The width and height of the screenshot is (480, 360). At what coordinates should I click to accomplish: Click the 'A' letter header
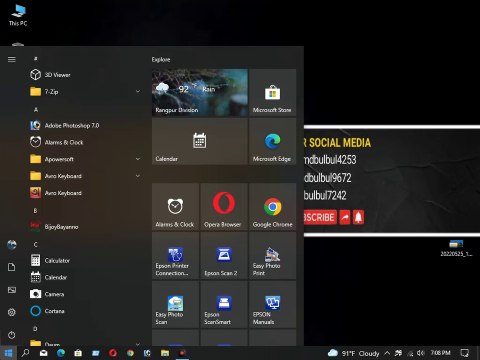pyautogui.click(x=36, y=109)
